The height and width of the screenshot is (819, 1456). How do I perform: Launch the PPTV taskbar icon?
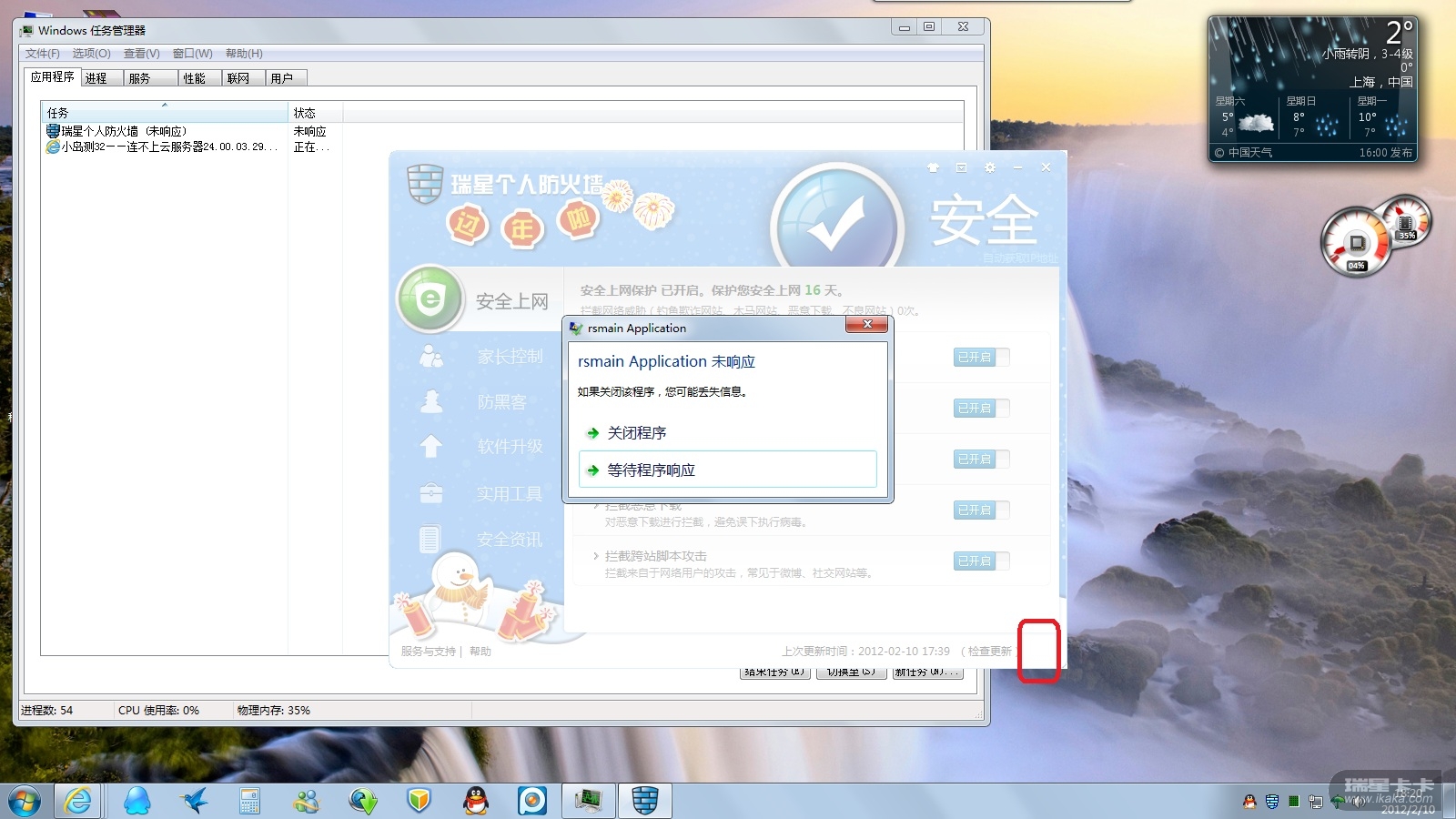[x=532, y=801]
